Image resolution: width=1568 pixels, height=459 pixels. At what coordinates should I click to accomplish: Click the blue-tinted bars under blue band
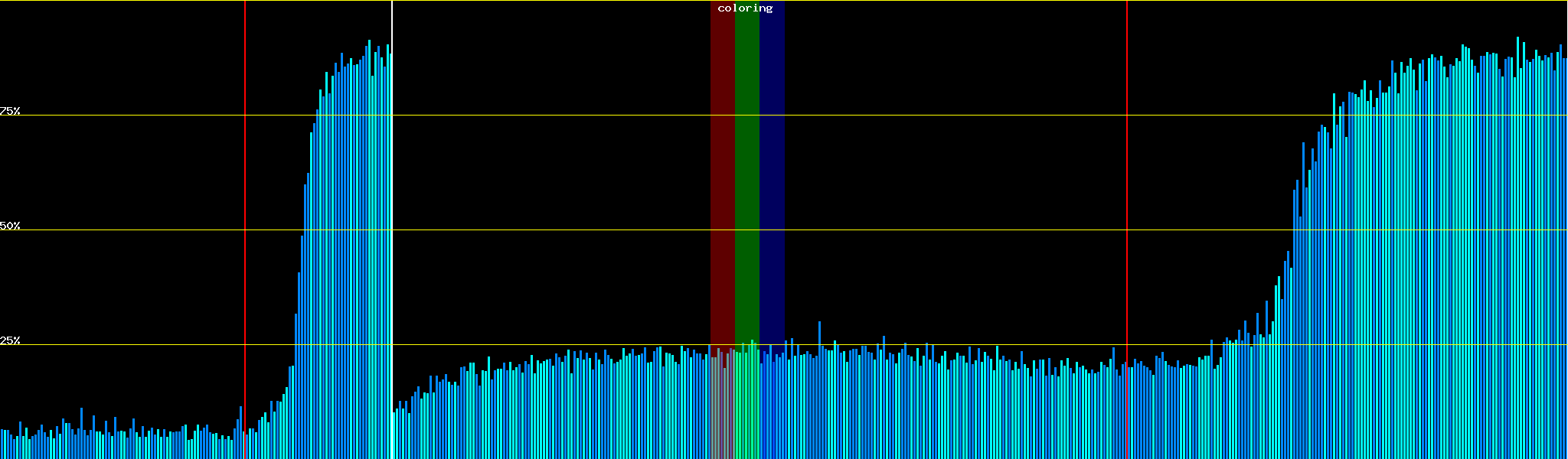[x=772, y=405]
